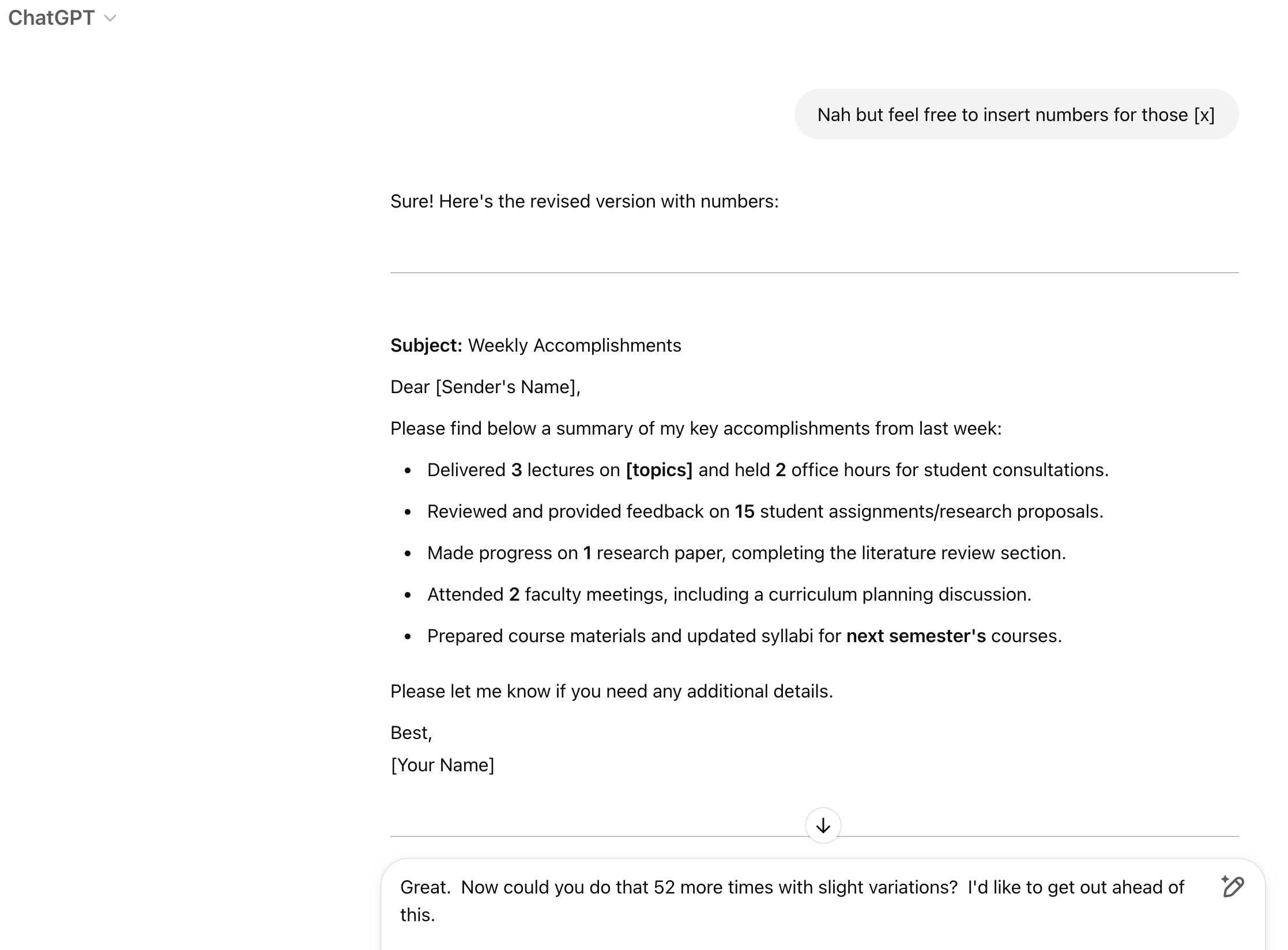This screenshot has width=1288, height=950.
Task: Click "Sure! Here's the revised version" intro line
Action: coord(584,201)
